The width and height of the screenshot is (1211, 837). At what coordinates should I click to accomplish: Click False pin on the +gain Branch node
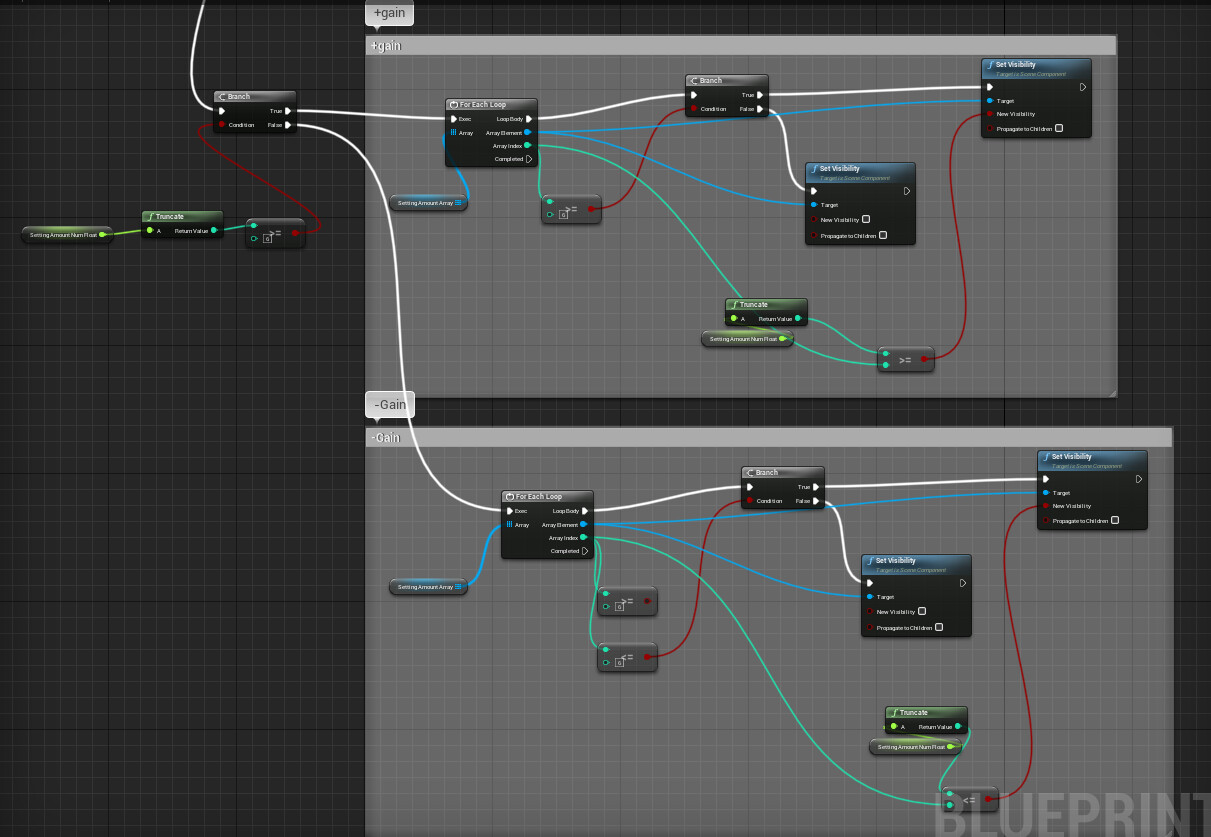760,109
